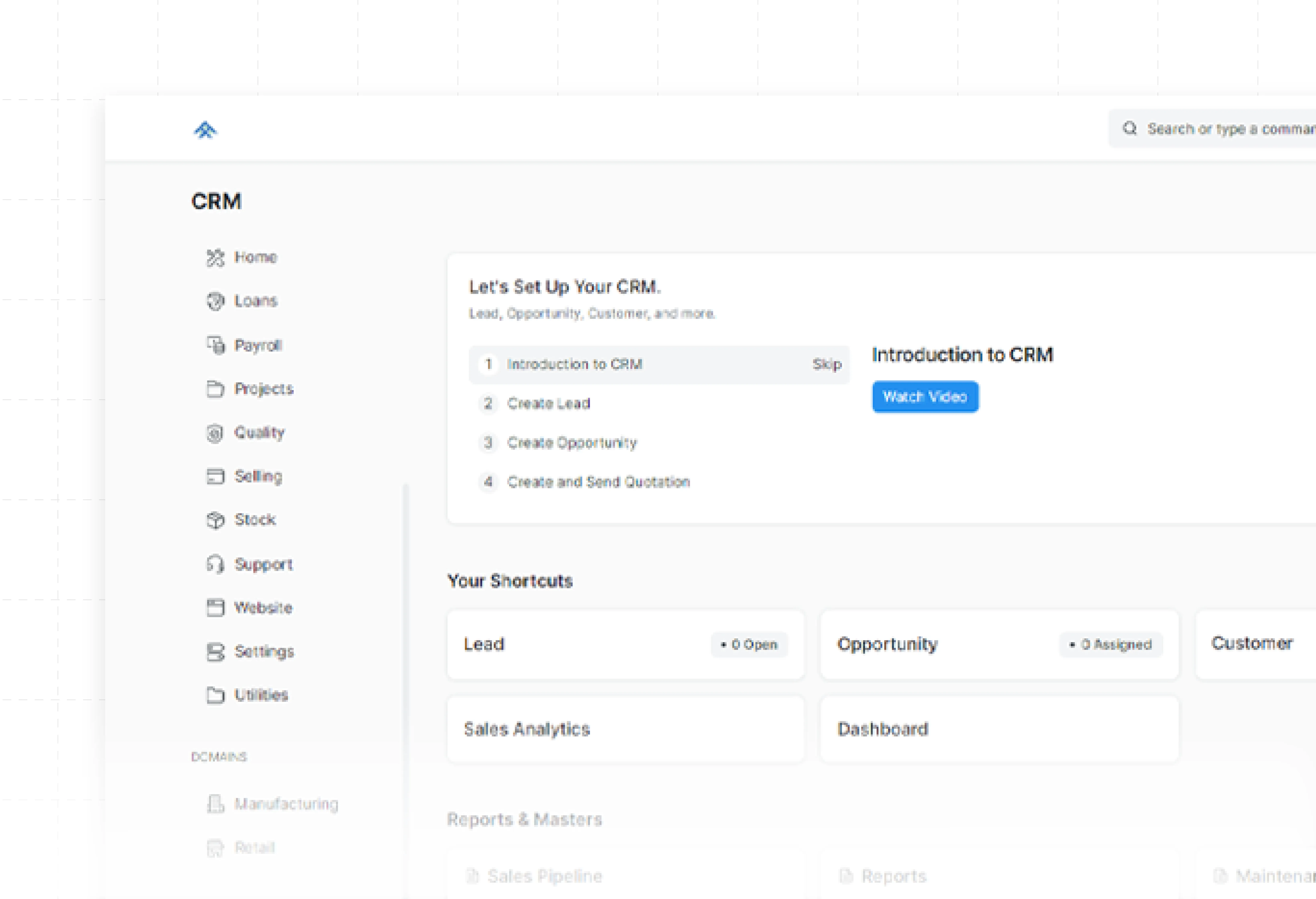Click the Stock box icon
Image resolution: width=1316 pixels, height=899 pixels.
[x=215, y=520]
